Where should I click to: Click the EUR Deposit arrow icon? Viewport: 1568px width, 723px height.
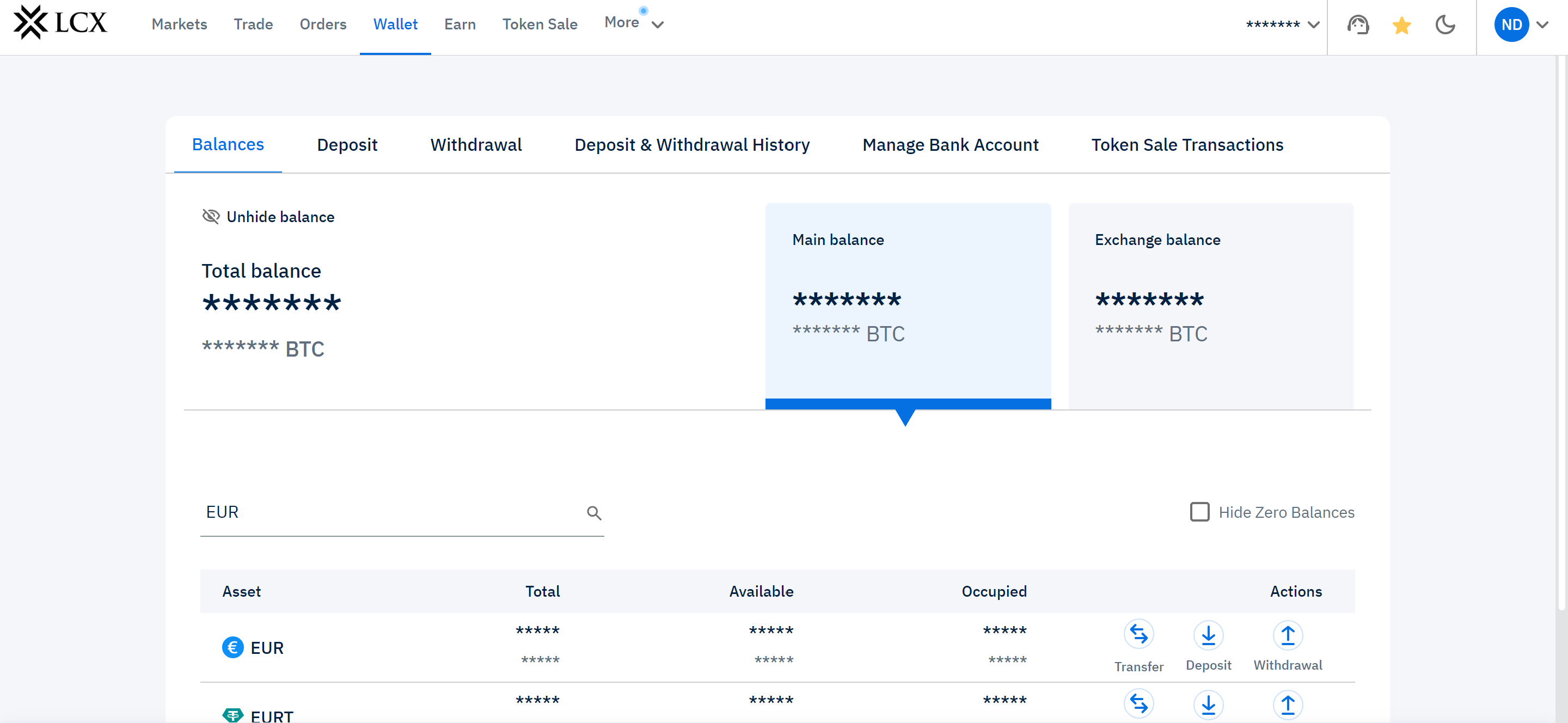click(1208, 635)
